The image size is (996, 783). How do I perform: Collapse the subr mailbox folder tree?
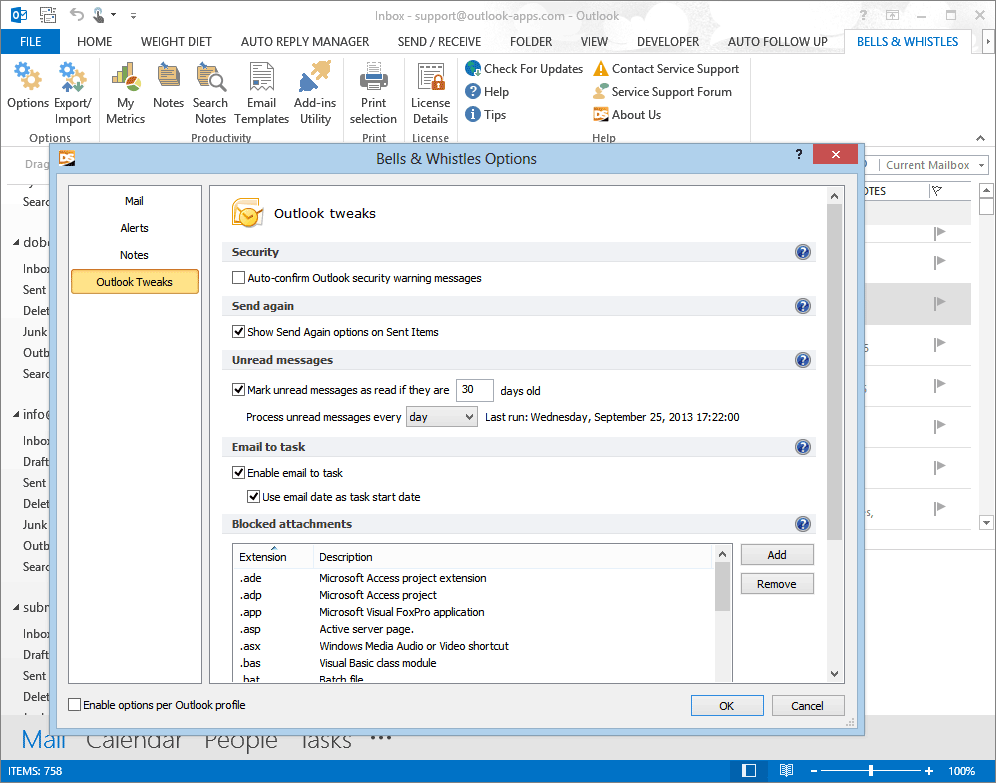pyautogui.click(x=16, y=608)
